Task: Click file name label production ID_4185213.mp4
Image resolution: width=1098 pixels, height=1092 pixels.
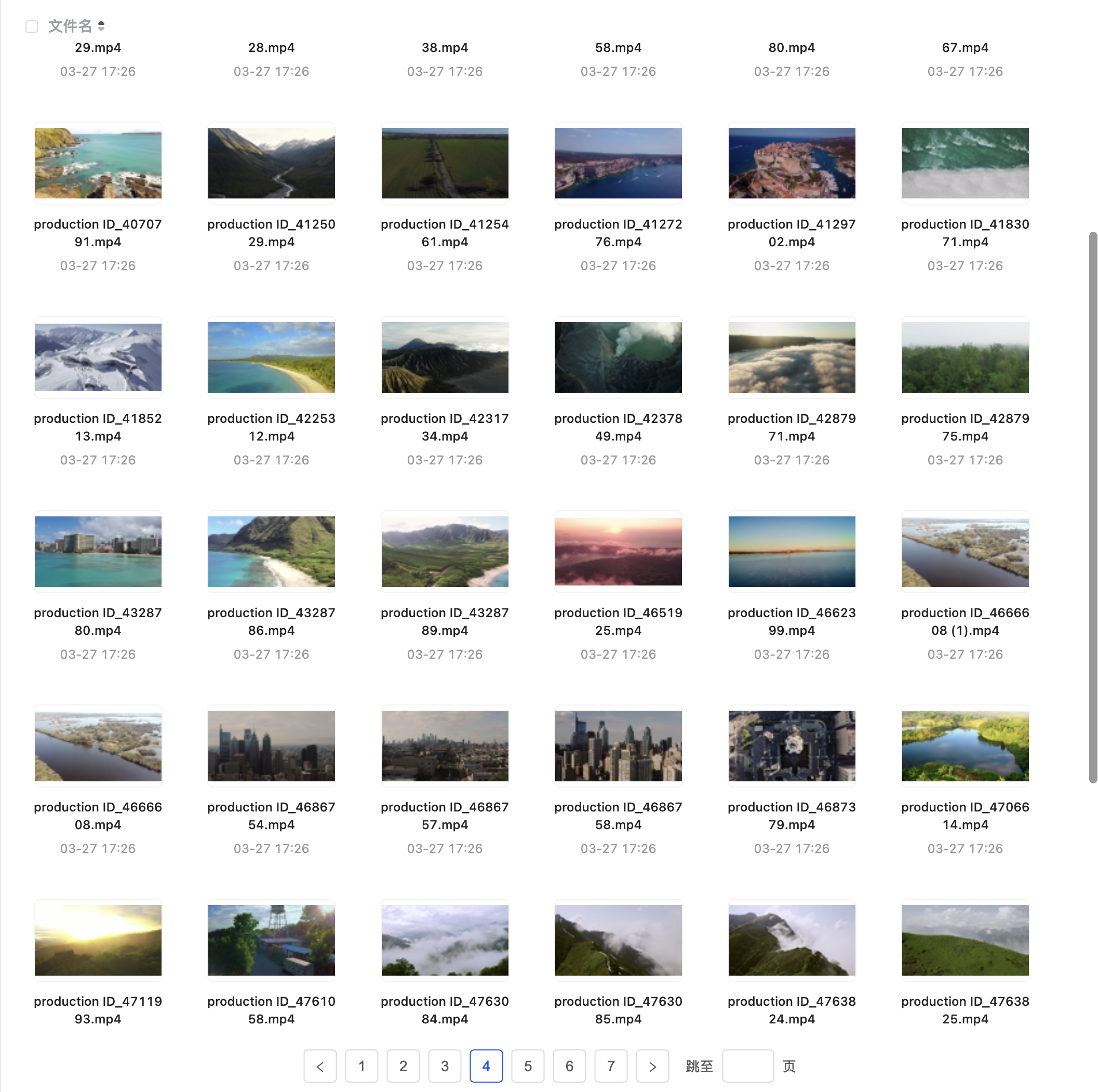Action: pyautogui.click(x=98, y=427)
